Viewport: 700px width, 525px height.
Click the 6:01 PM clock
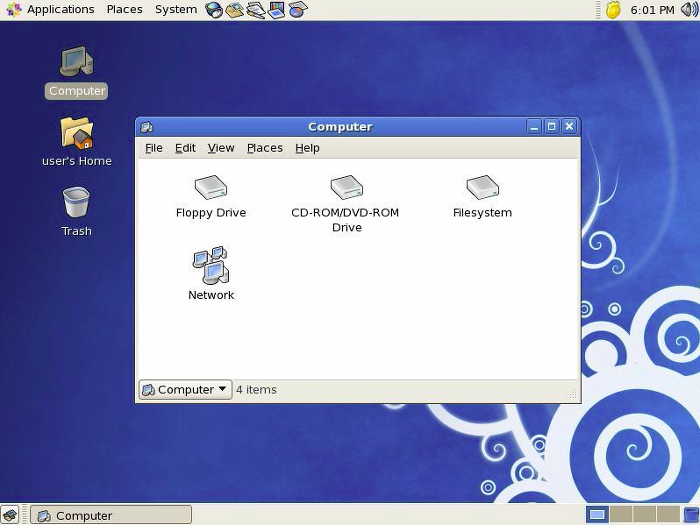pyautogui.click(x=652, y=10)
